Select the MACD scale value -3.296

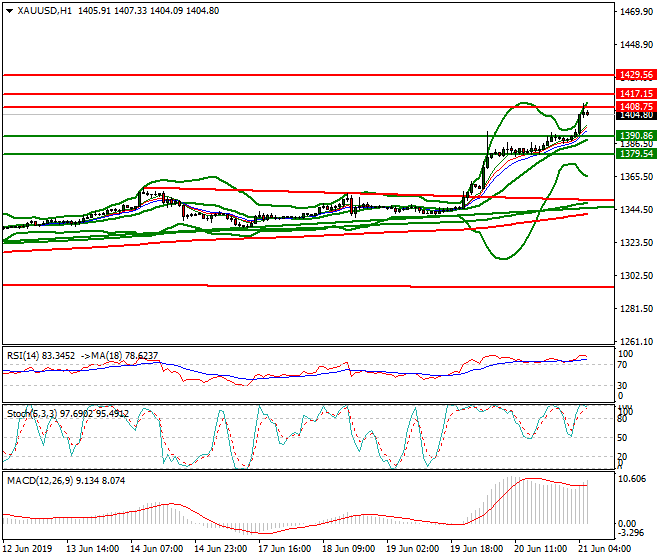coord(631,533)
